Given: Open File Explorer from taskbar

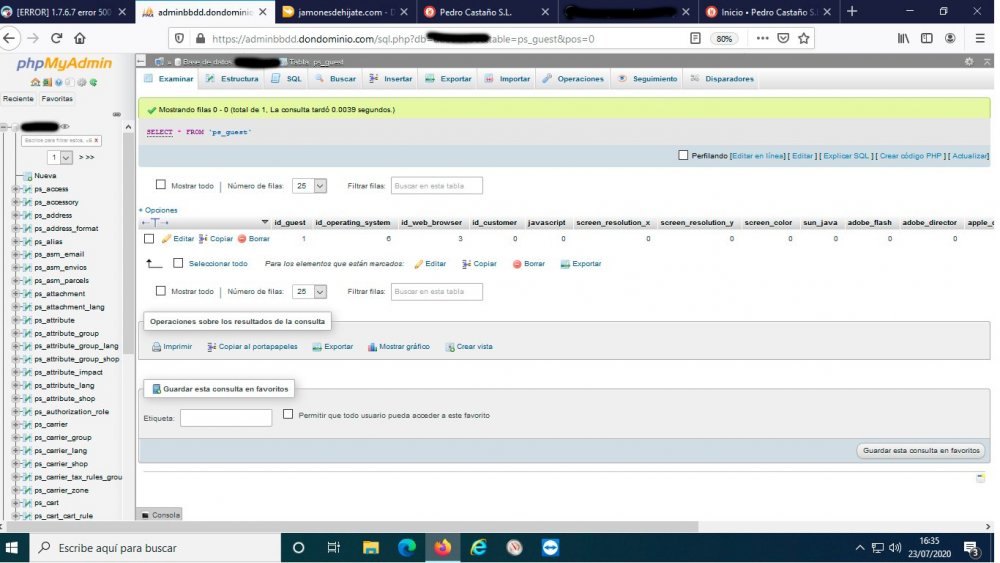Looking at the screenshot, I should tap(371, 548).
